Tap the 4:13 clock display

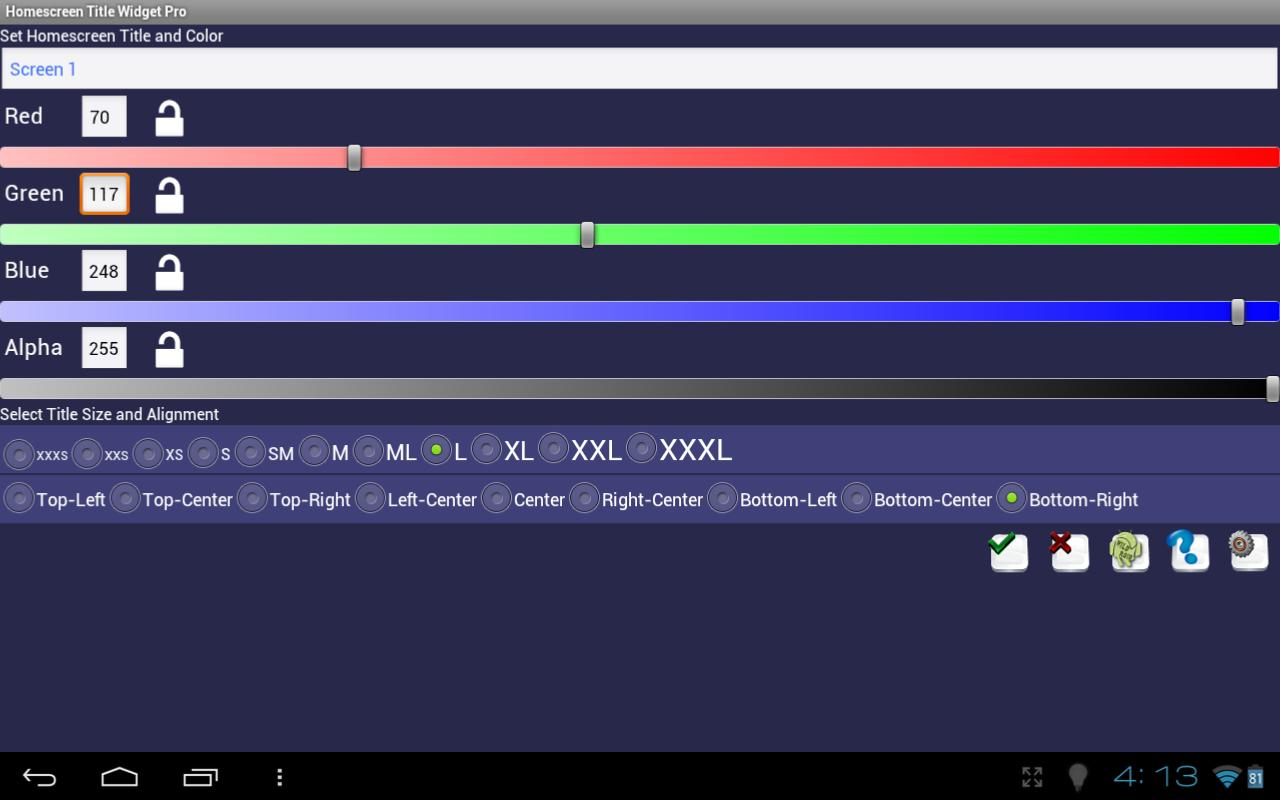tap(1155, 777)
